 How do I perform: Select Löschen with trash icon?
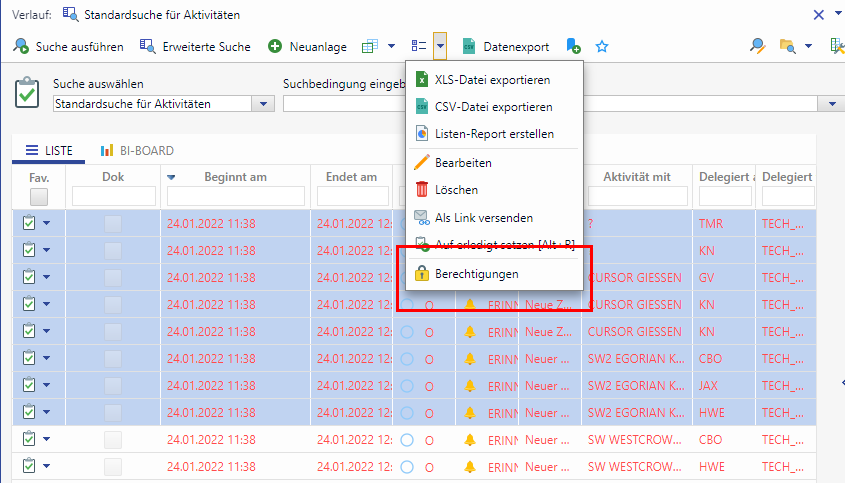coord(456,189)
